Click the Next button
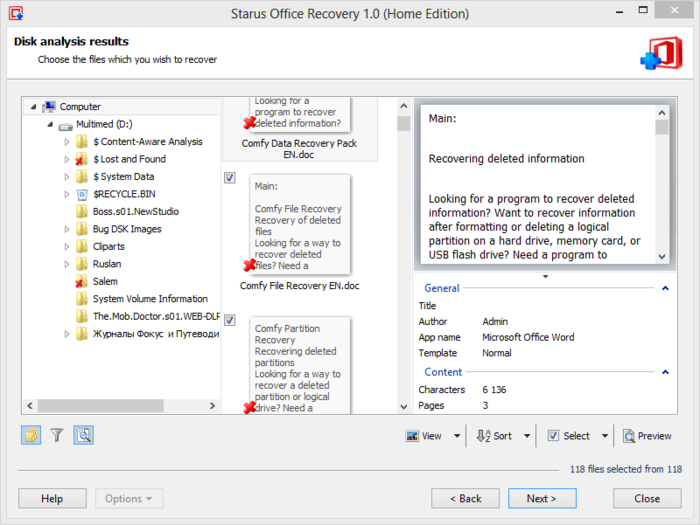700x525 pixels. 541,498
